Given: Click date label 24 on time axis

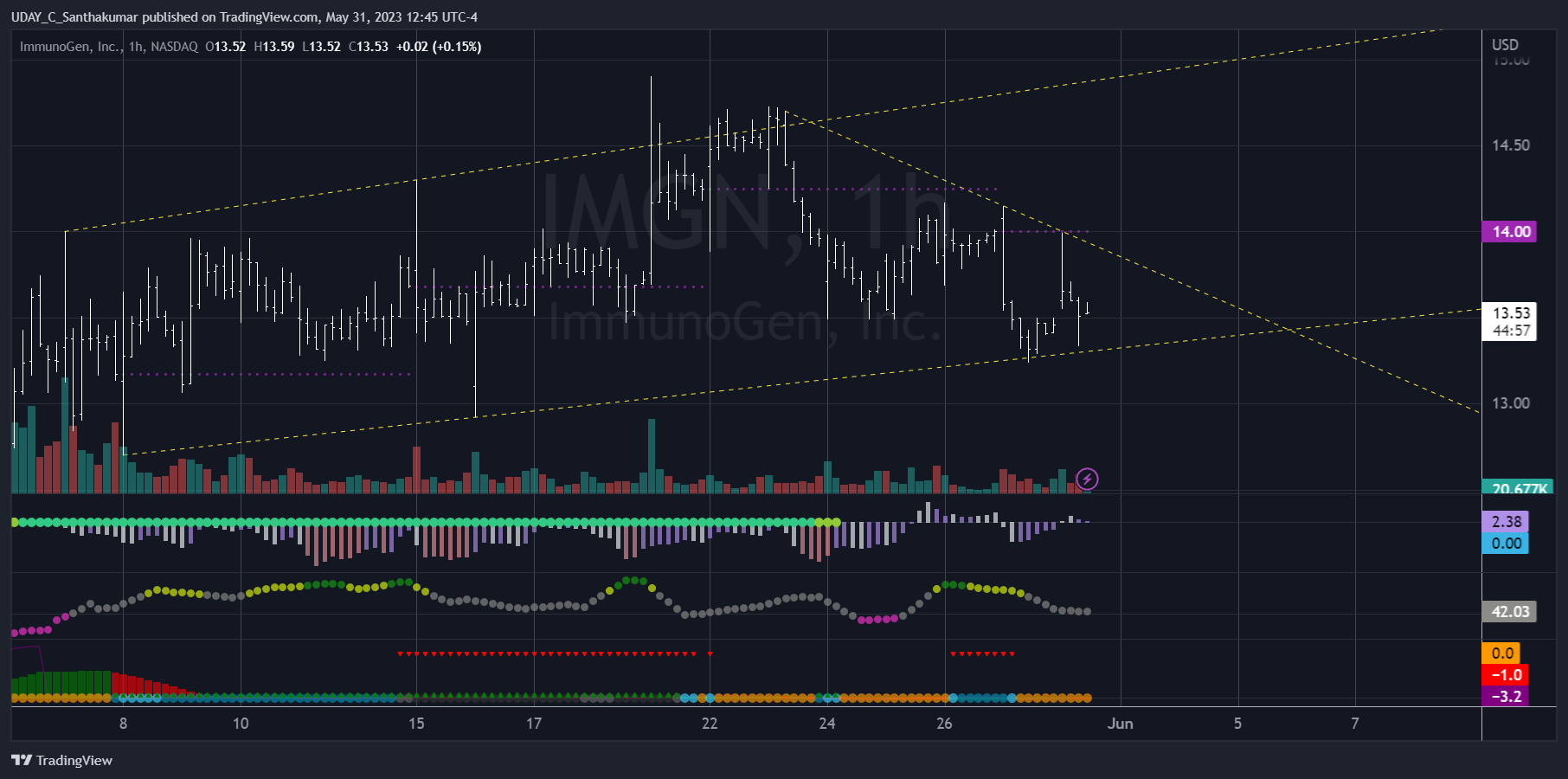Looking at the screenshot, I should [827, 724].
